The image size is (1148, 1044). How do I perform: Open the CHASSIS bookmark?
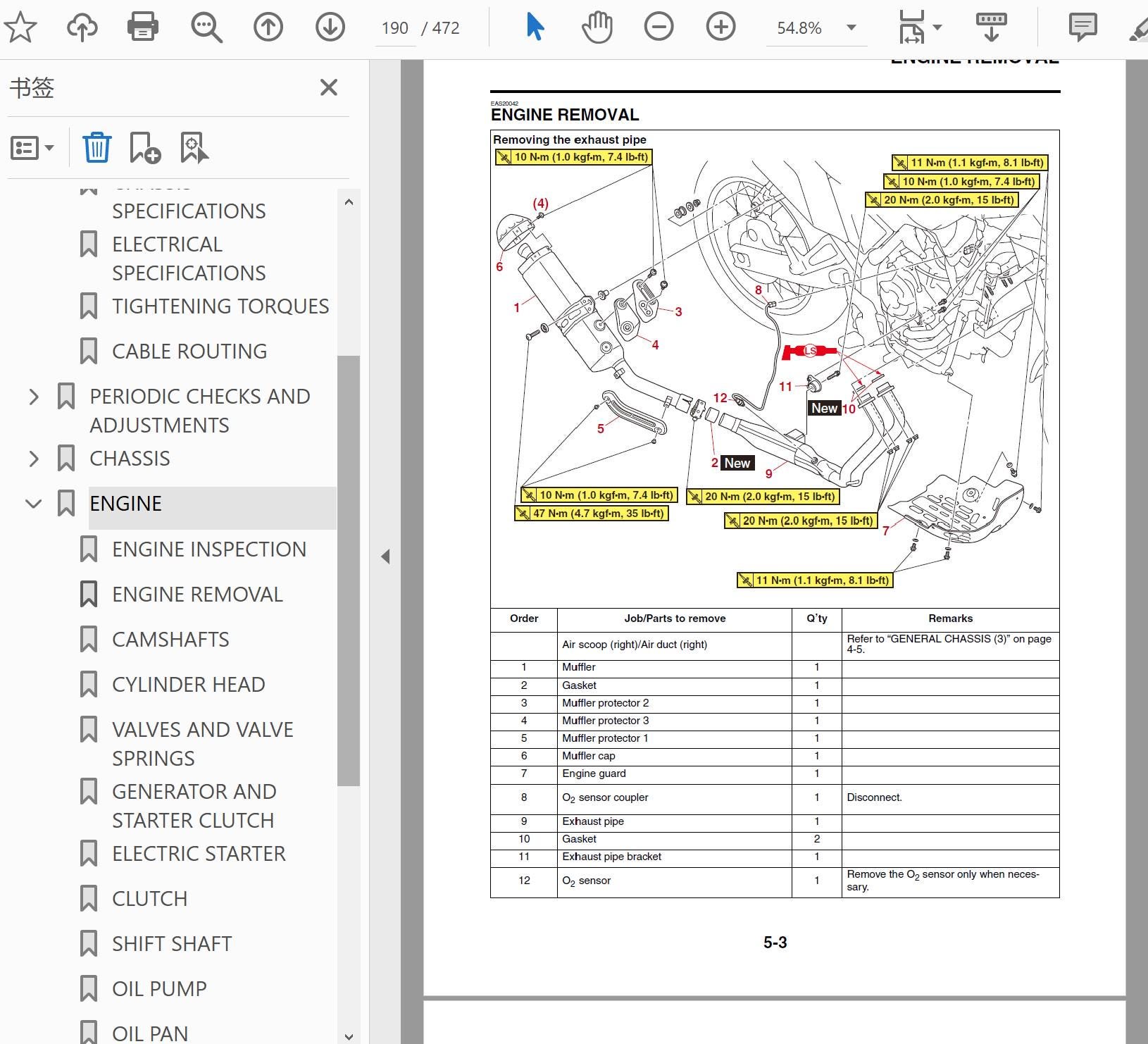point(130,459)
